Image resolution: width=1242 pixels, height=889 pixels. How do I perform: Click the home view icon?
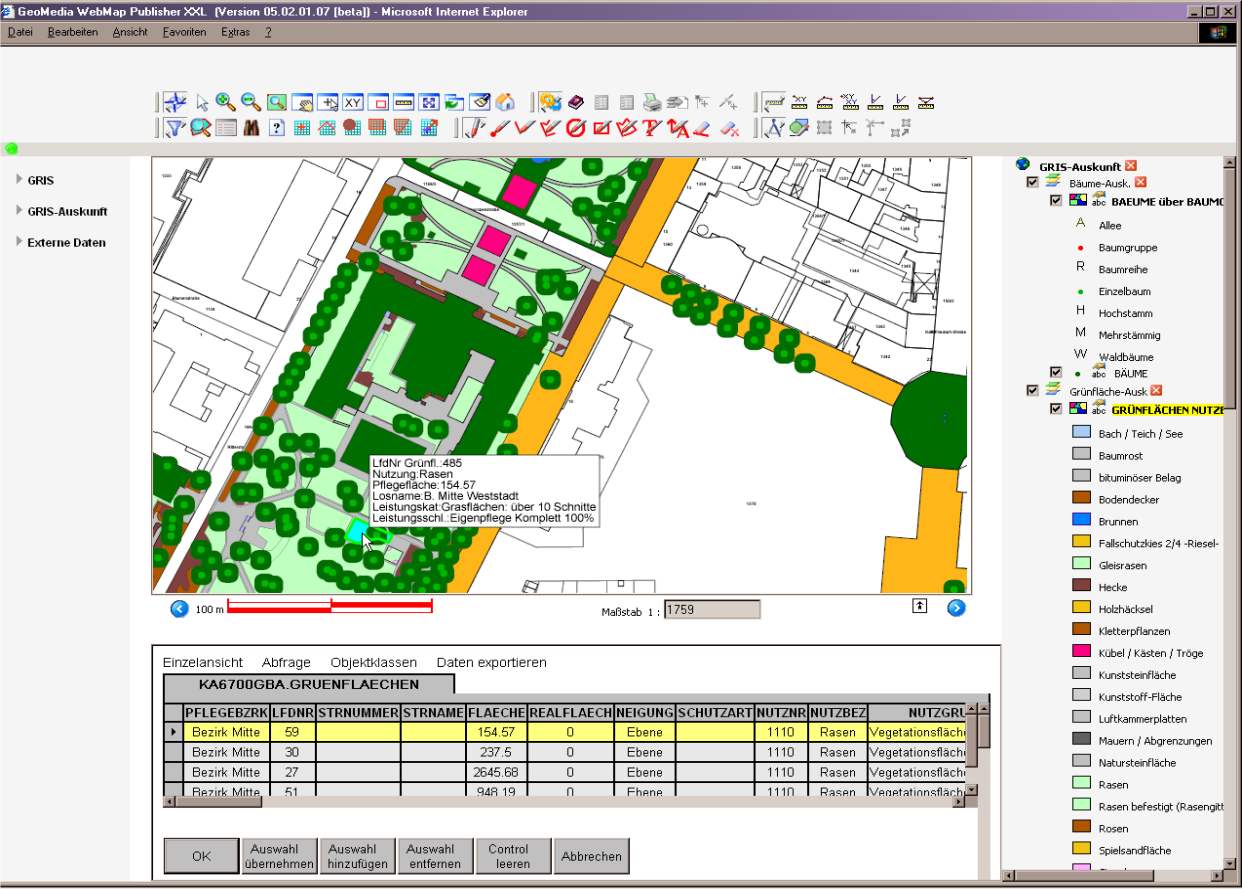(505, 102)
